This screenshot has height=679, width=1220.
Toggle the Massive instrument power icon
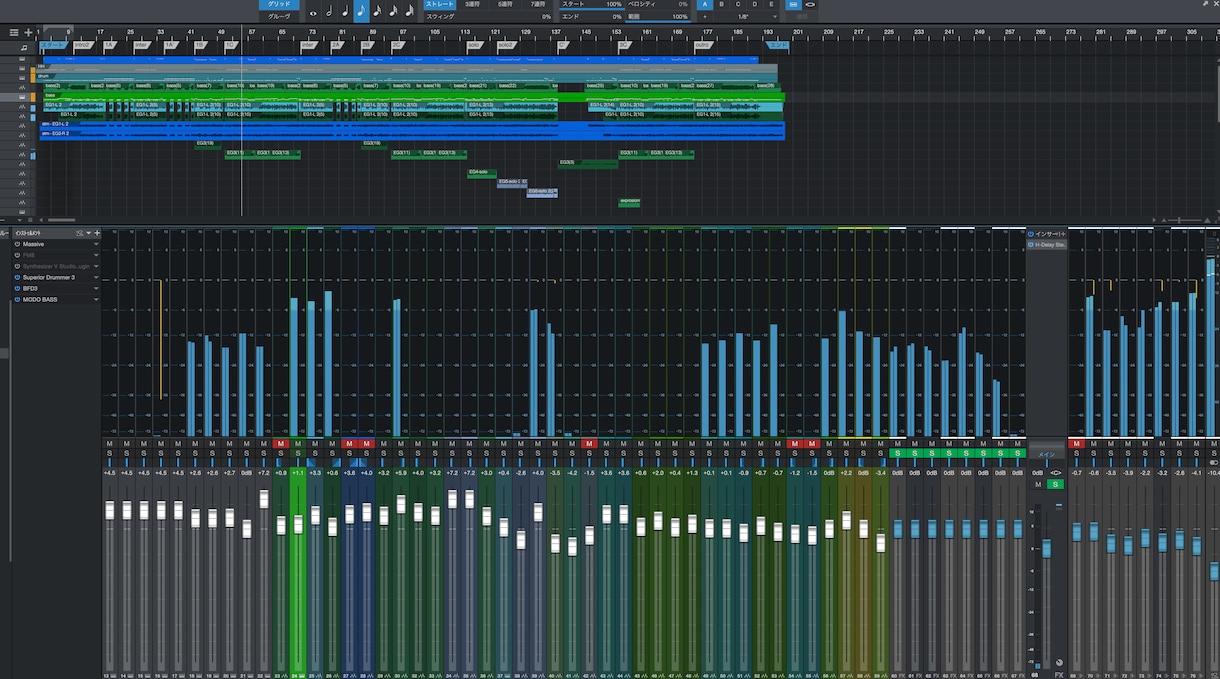click(18, 244)
